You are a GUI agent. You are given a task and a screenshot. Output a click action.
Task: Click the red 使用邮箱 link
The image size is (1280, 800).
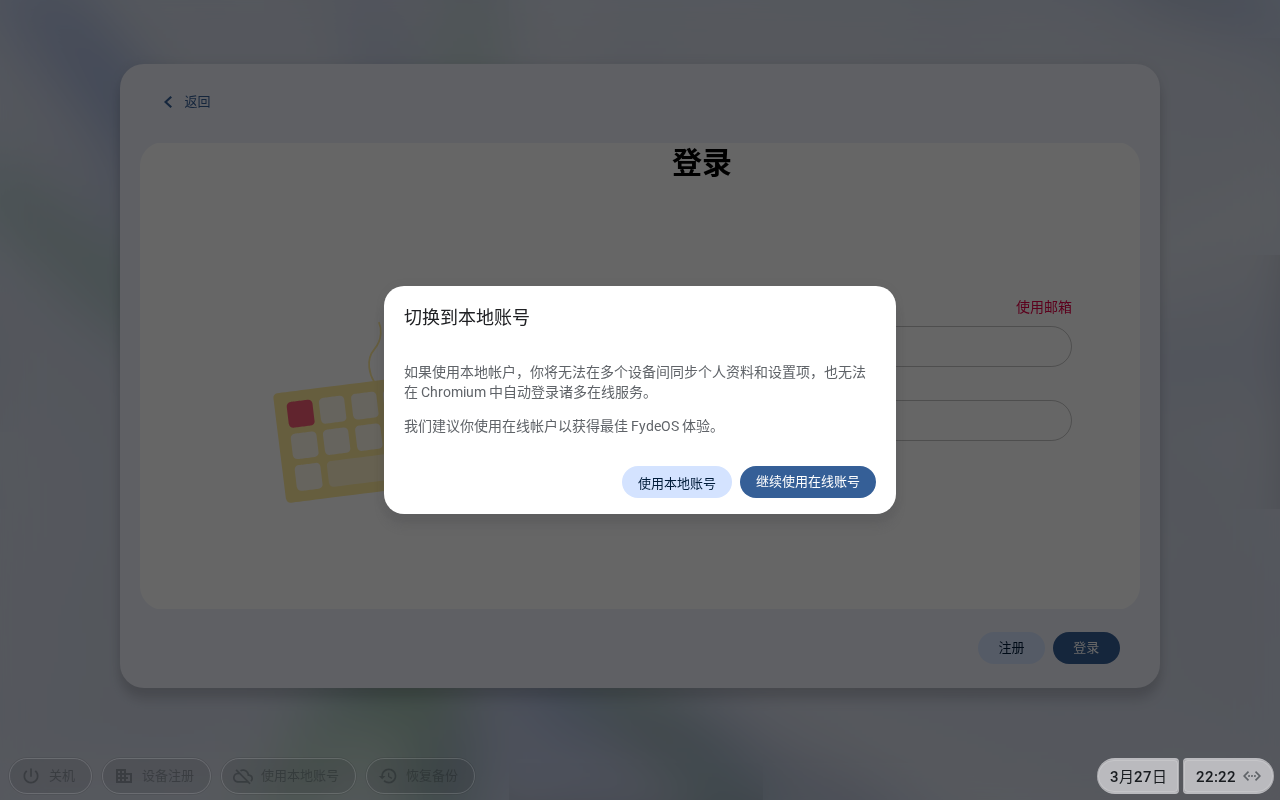[x=1043, y=307]
